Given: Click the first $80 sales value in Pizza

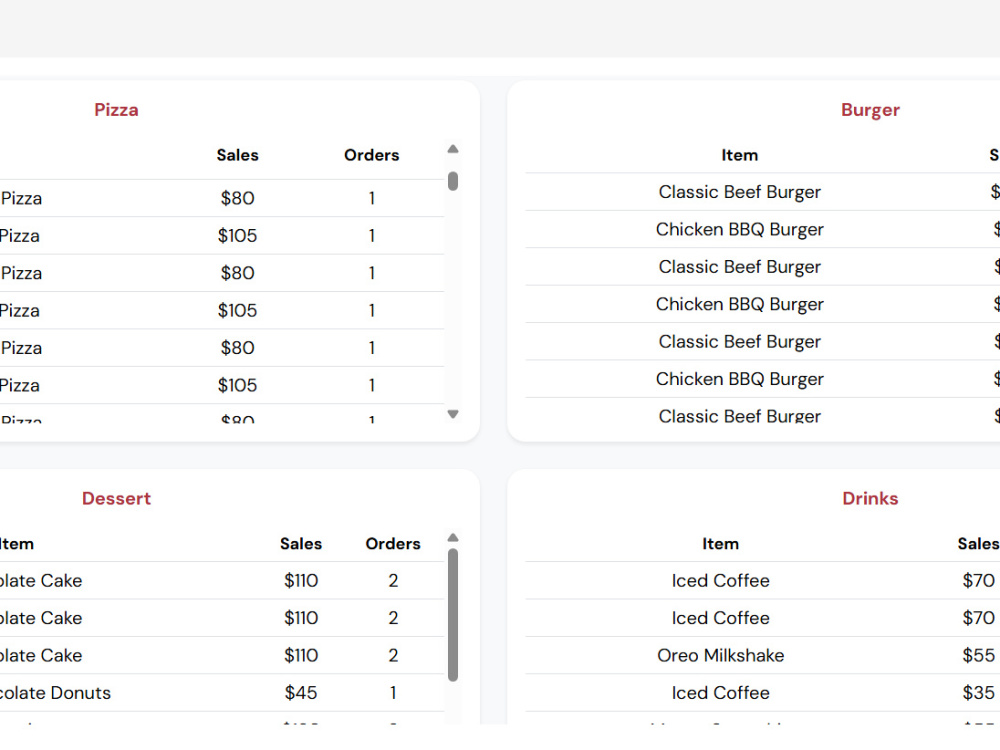Looking at the screenshot, I should click(237, 198).
